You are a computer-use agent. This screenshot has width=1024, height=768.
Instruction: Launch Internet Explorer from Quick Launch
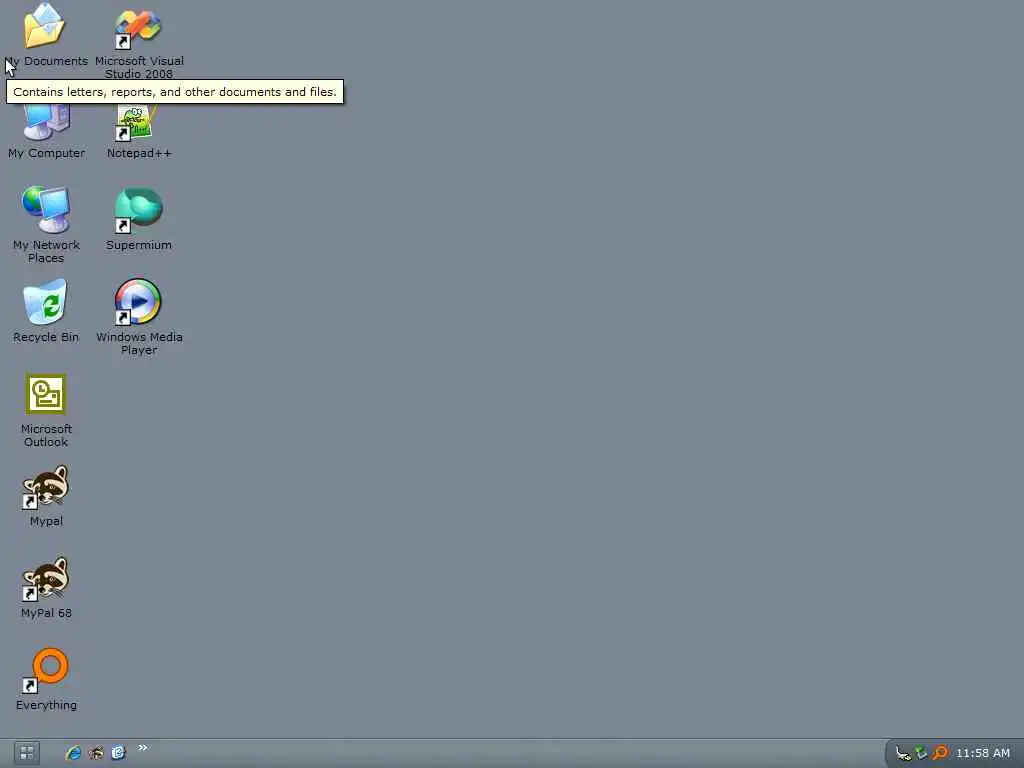[73, 753]
